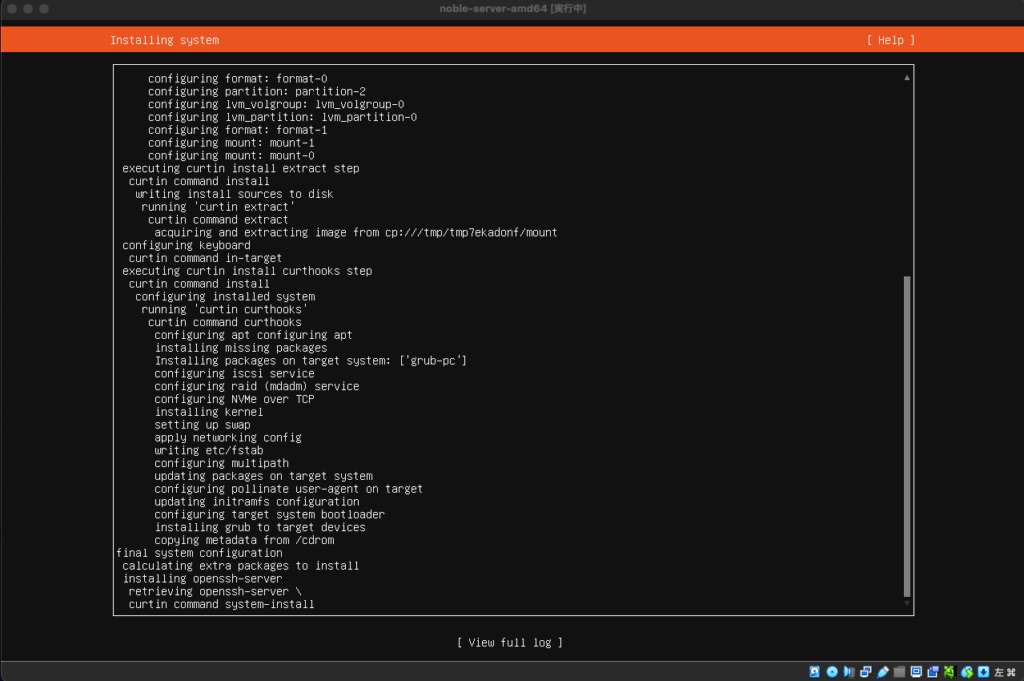Select 'configuring iscsi service' log line
Screen dimensions: 1024x681
(234, 373)
